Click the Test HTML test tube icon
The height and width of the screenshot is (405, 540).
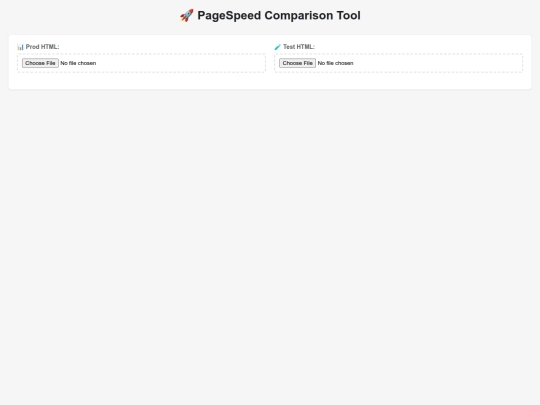tap(278, 47)
